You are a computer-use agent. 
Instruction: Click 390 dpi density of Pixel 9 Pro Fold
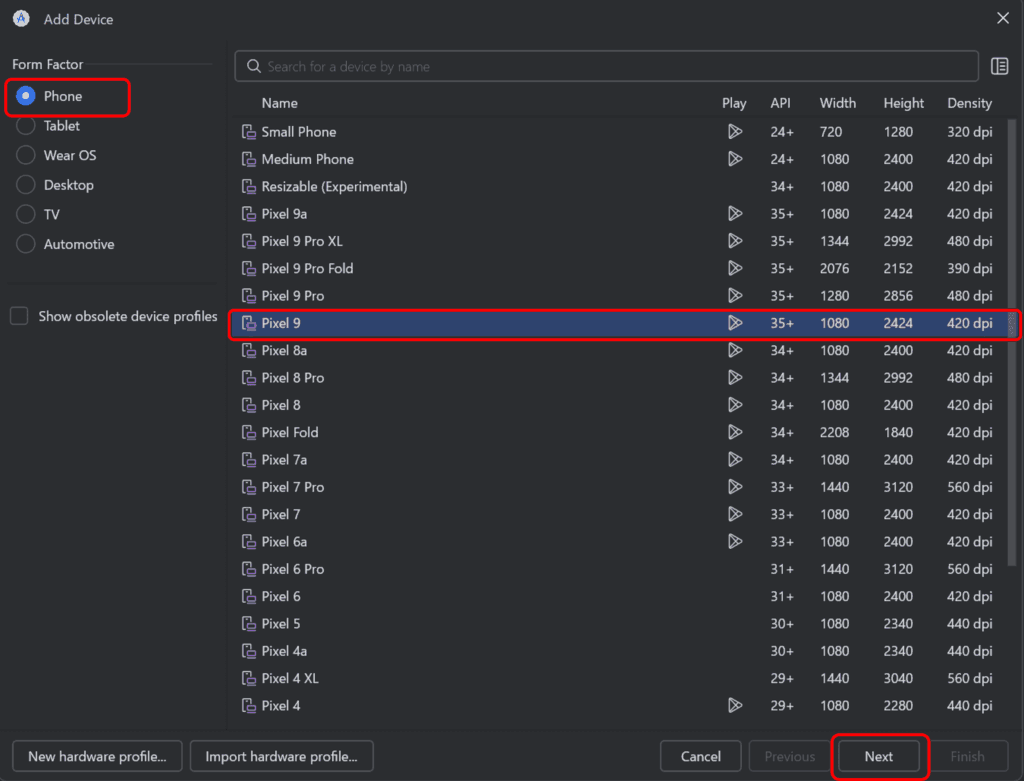[x=970, y=268]
